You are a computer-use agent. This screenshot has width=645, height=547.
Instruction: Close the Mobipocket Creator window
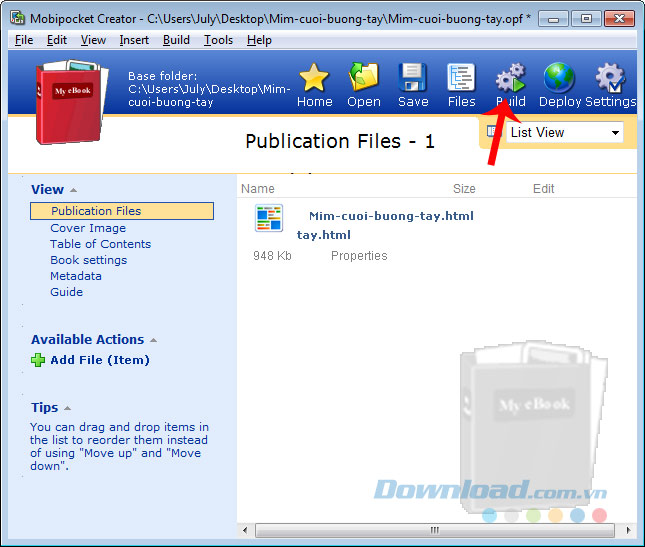619,19
